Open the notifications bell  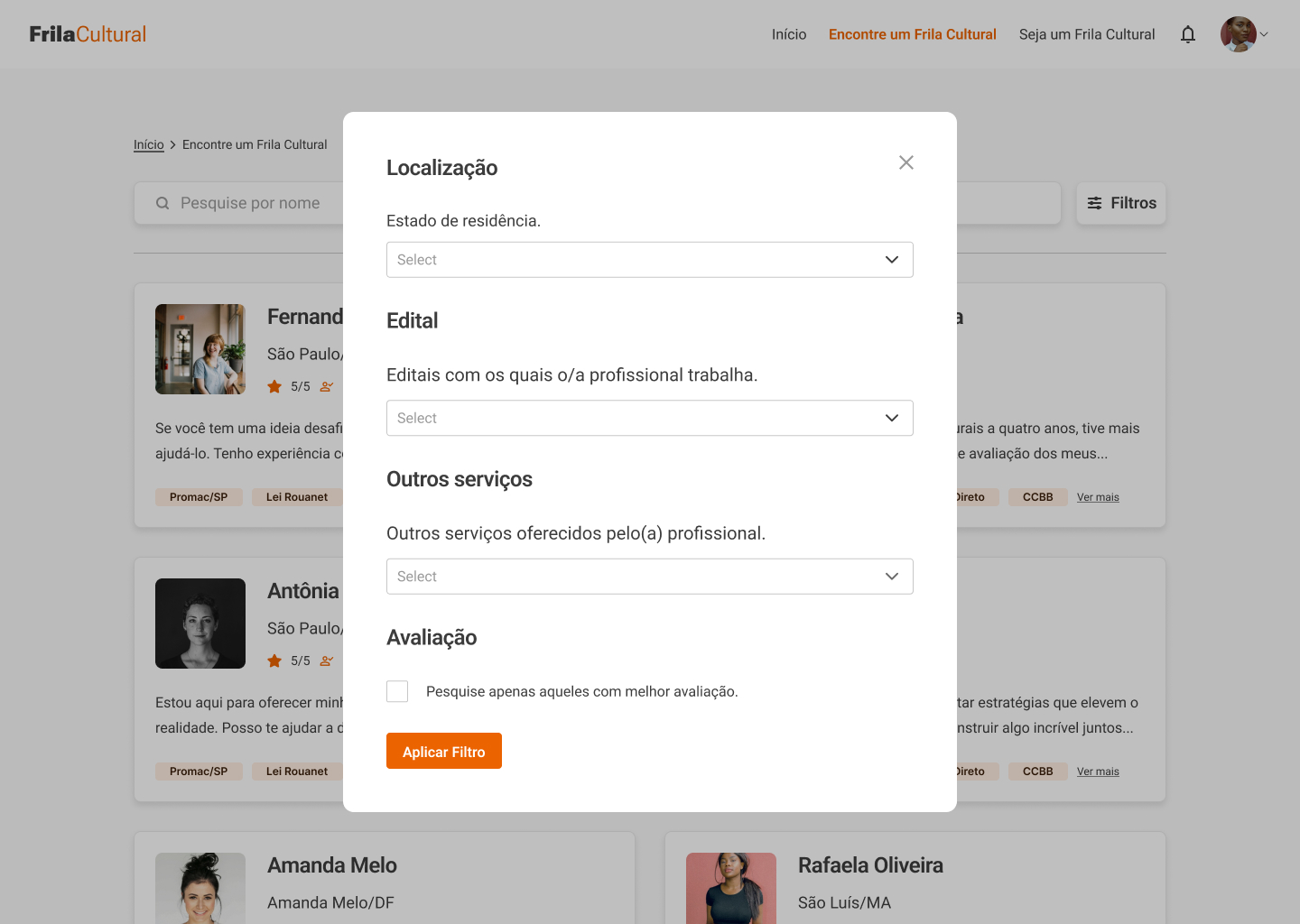(x=1188, y=34)
